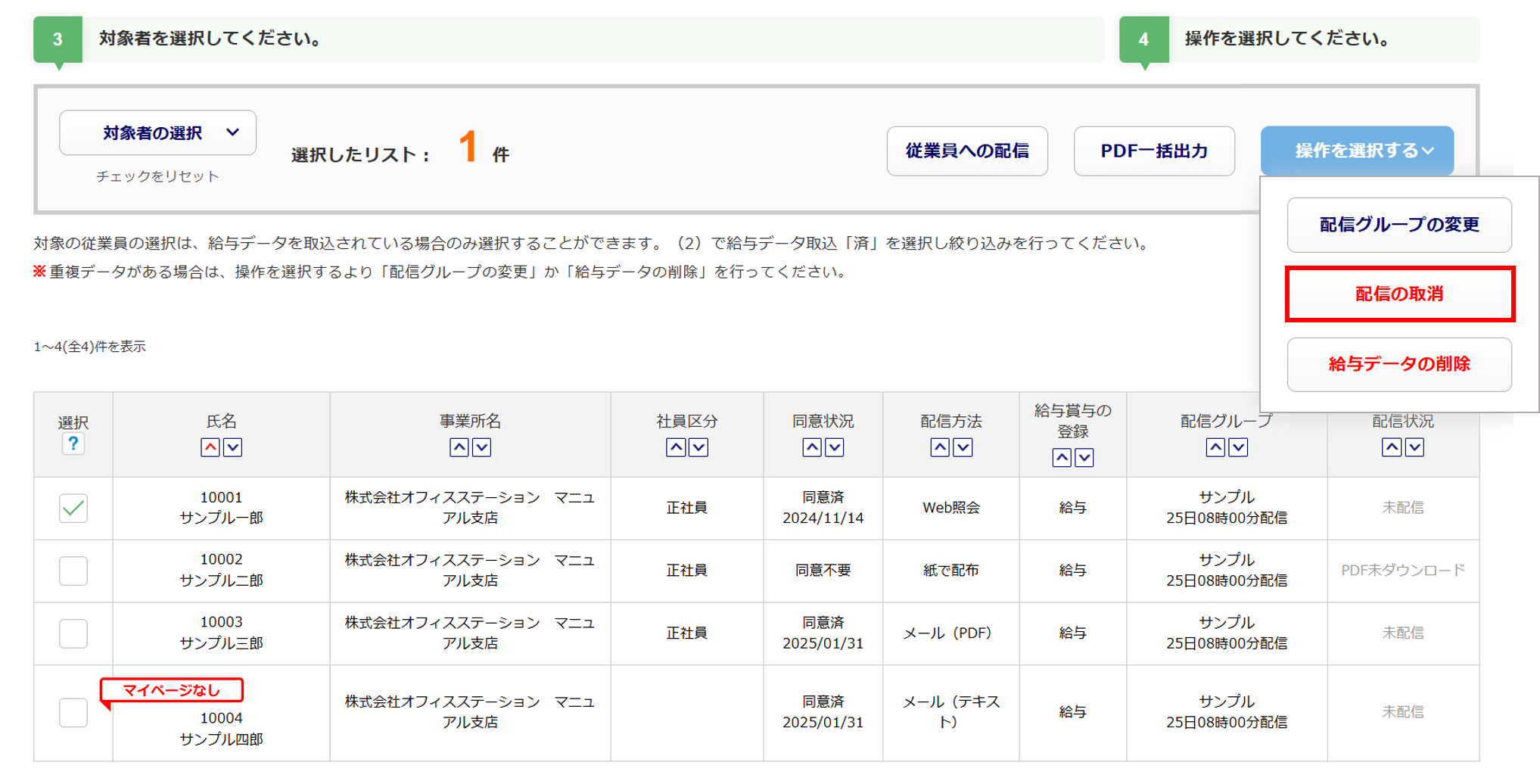Sort 事業所名 column ascending
The width and height of the screenshot is (1540, 784).
pos(459,447)
